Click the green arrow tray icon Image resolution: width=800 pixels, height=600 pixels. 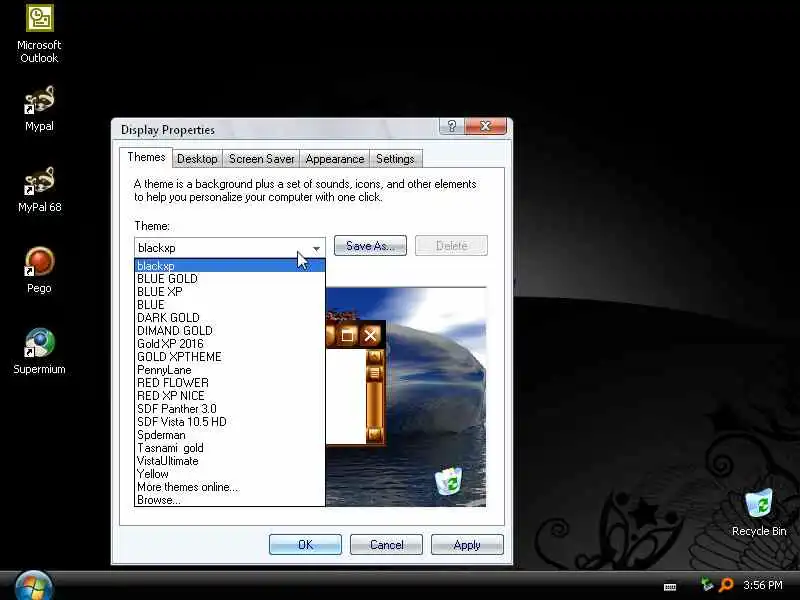point(706,584)
